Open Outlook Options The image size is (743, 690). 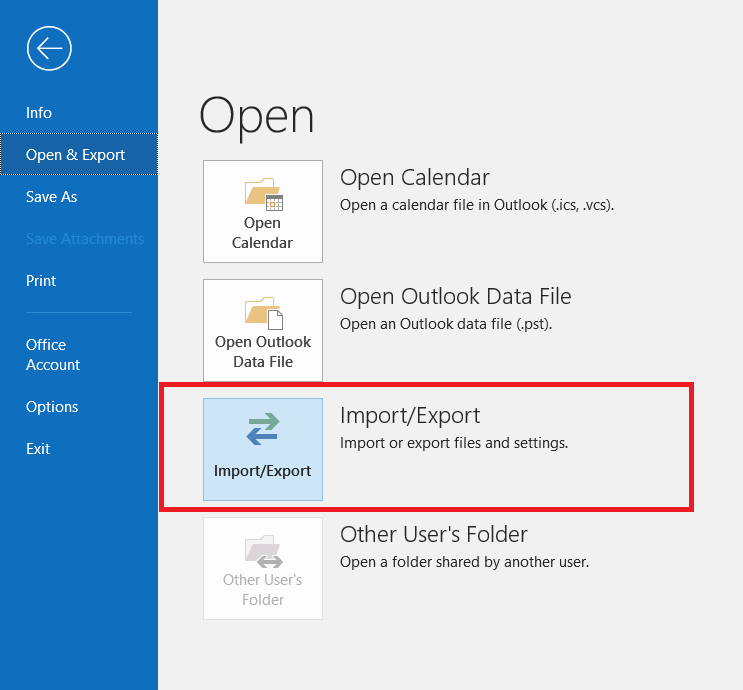52,407
